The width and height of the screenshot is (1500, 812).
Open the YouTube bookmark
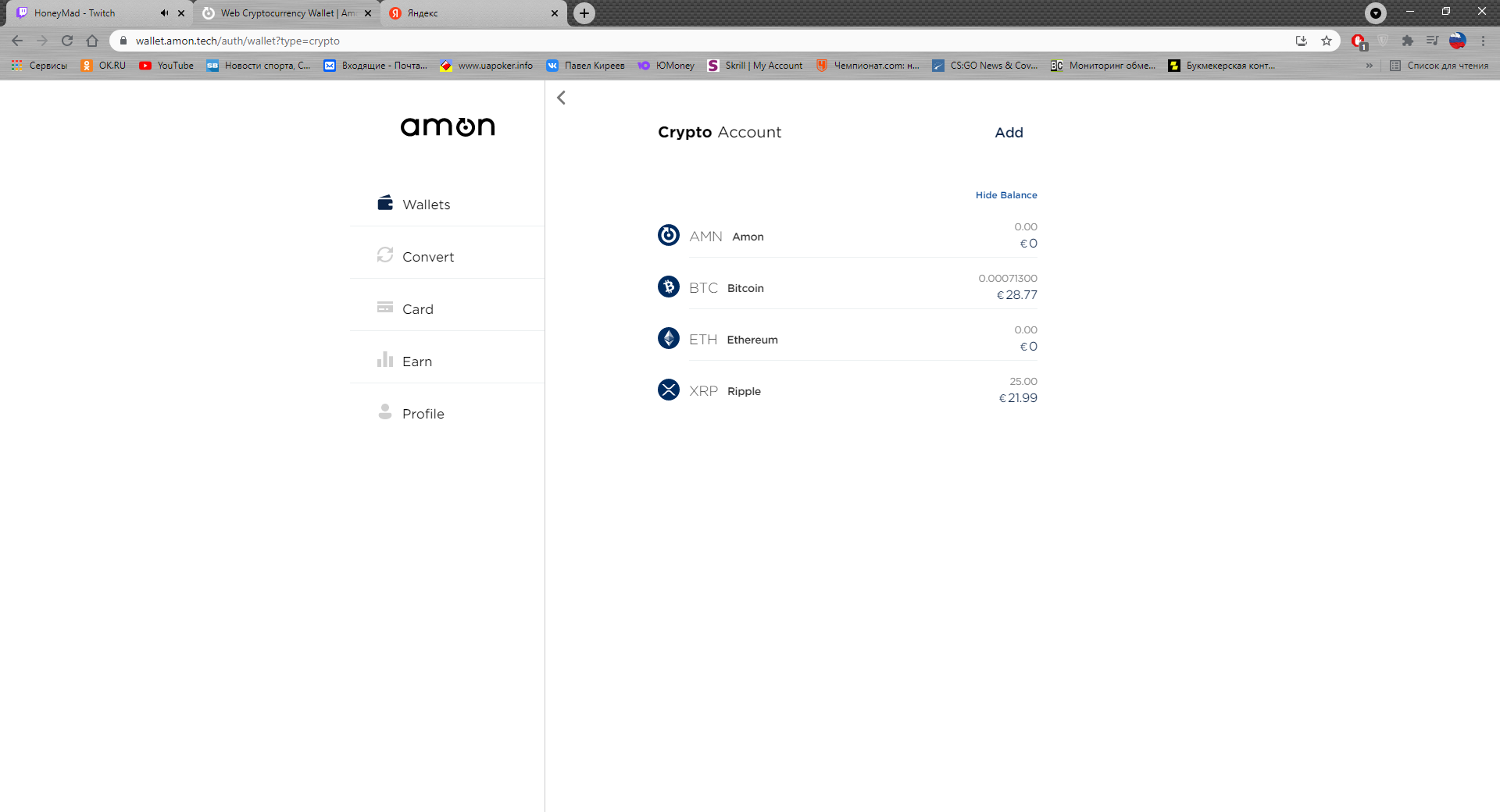click(x=166, y=66)
